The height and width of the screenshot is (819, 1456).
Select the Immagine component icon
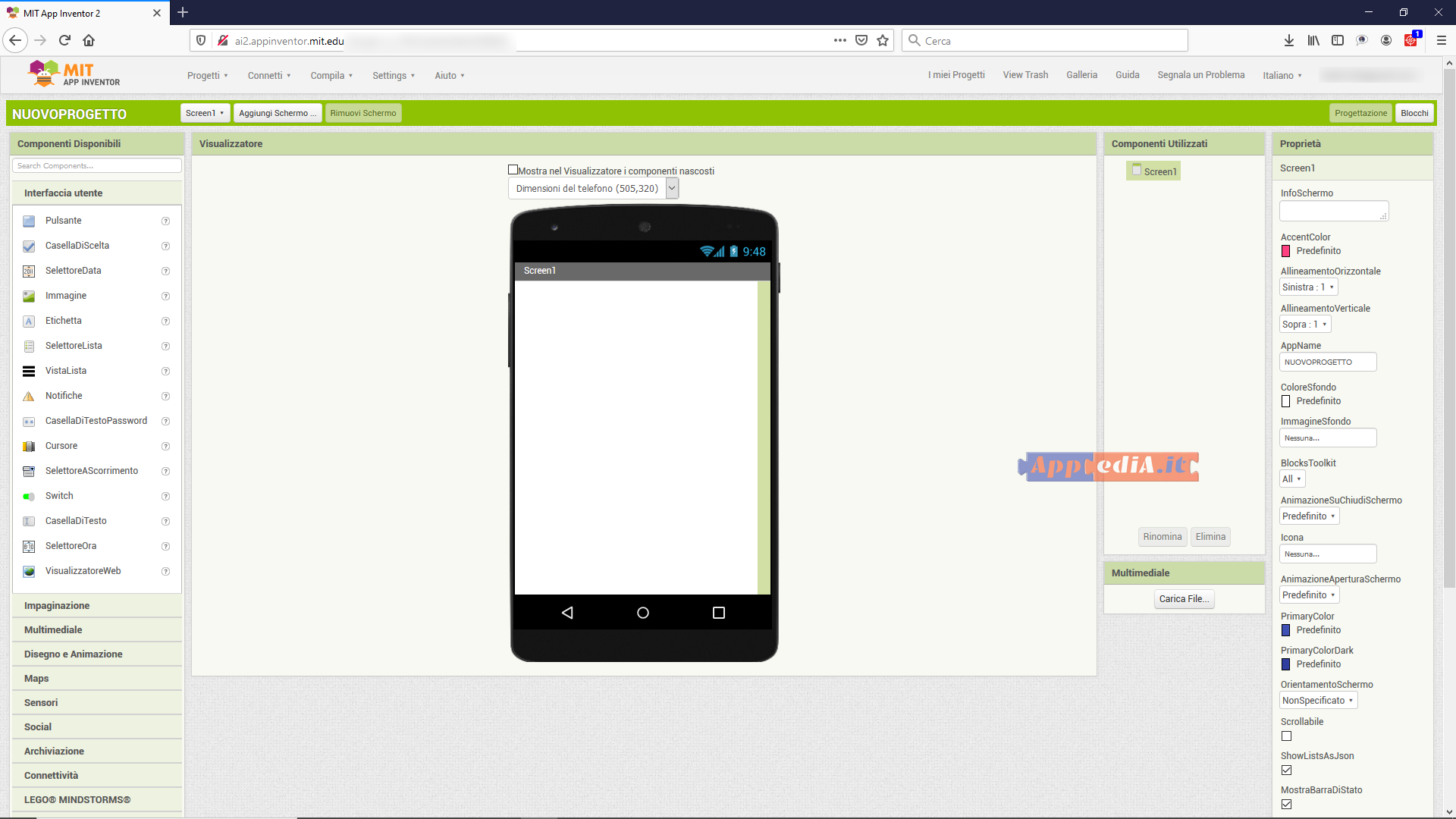29,297
